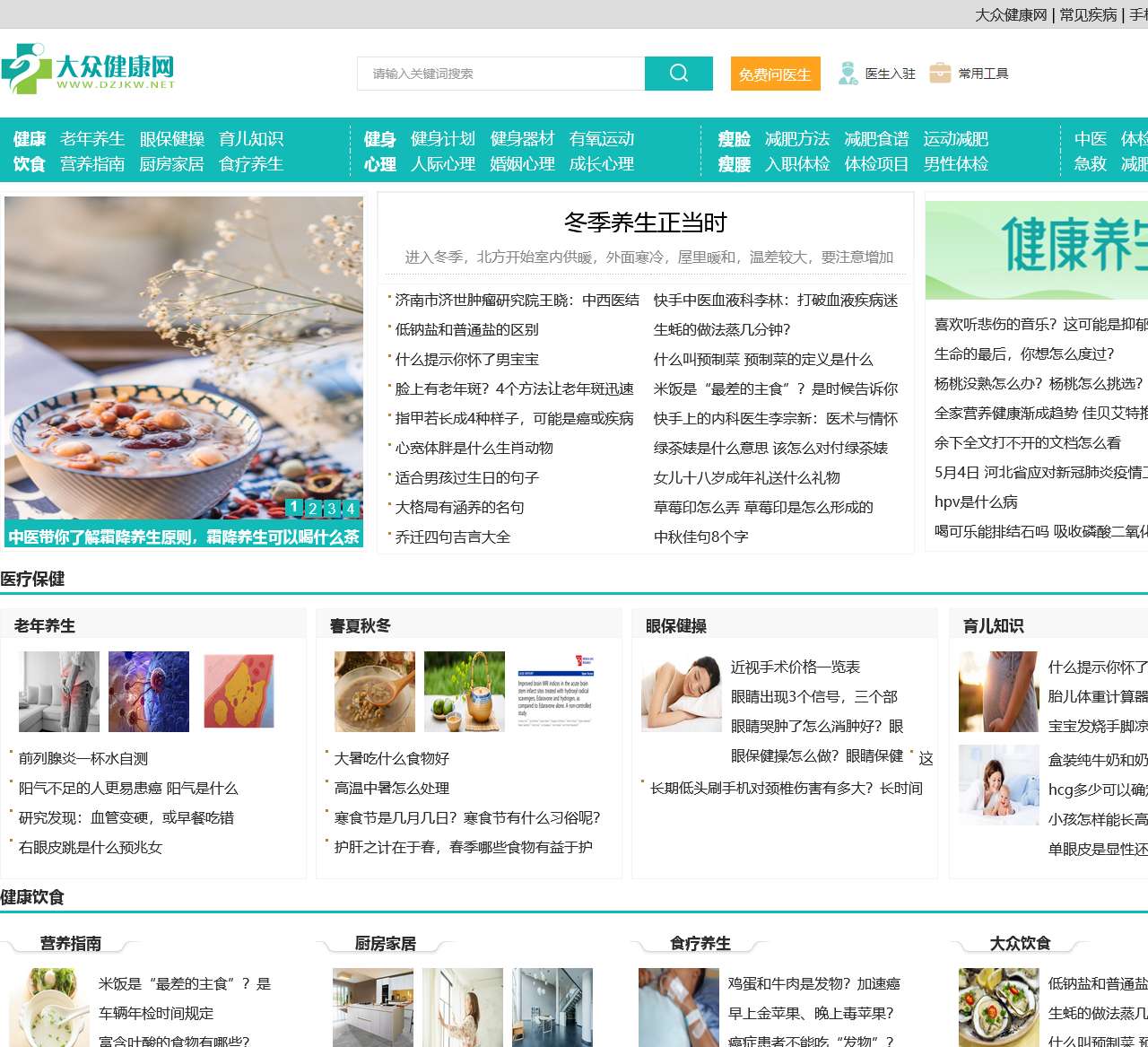This screenshot has width=1148, height=1047.
Task: Click slide number 2 on the carousel
Action: coord(312,506)
